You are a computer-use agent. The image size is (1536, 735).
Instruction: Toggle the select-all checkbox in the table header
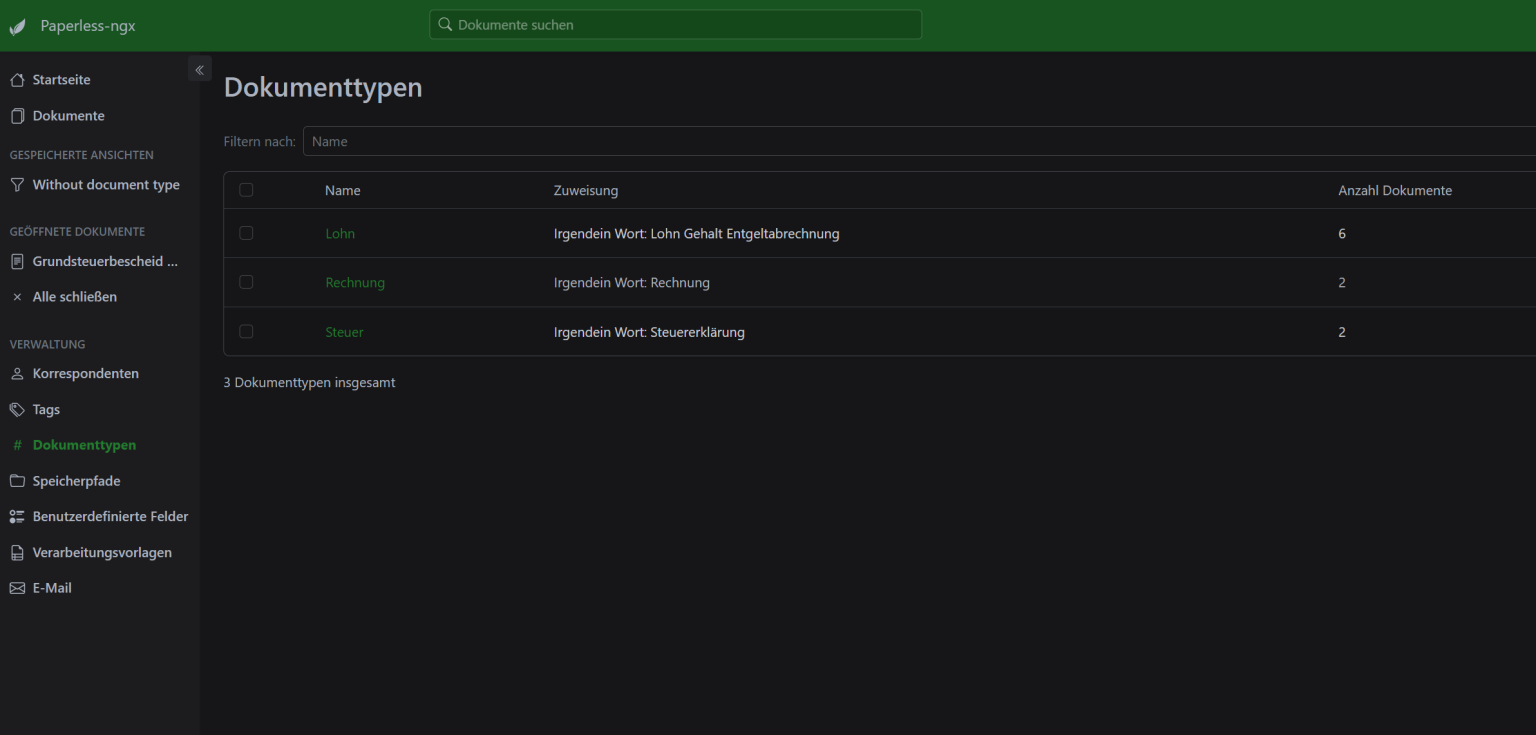pyautogui.click(x=246, y=189)
